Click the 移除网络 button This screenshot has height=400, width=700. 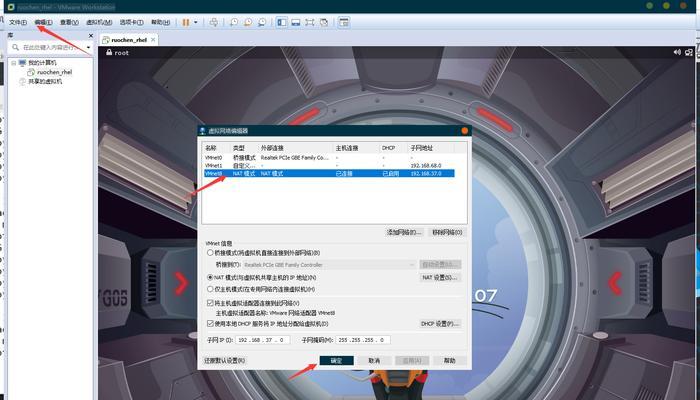pyautogui.click(x=447, y=233)
